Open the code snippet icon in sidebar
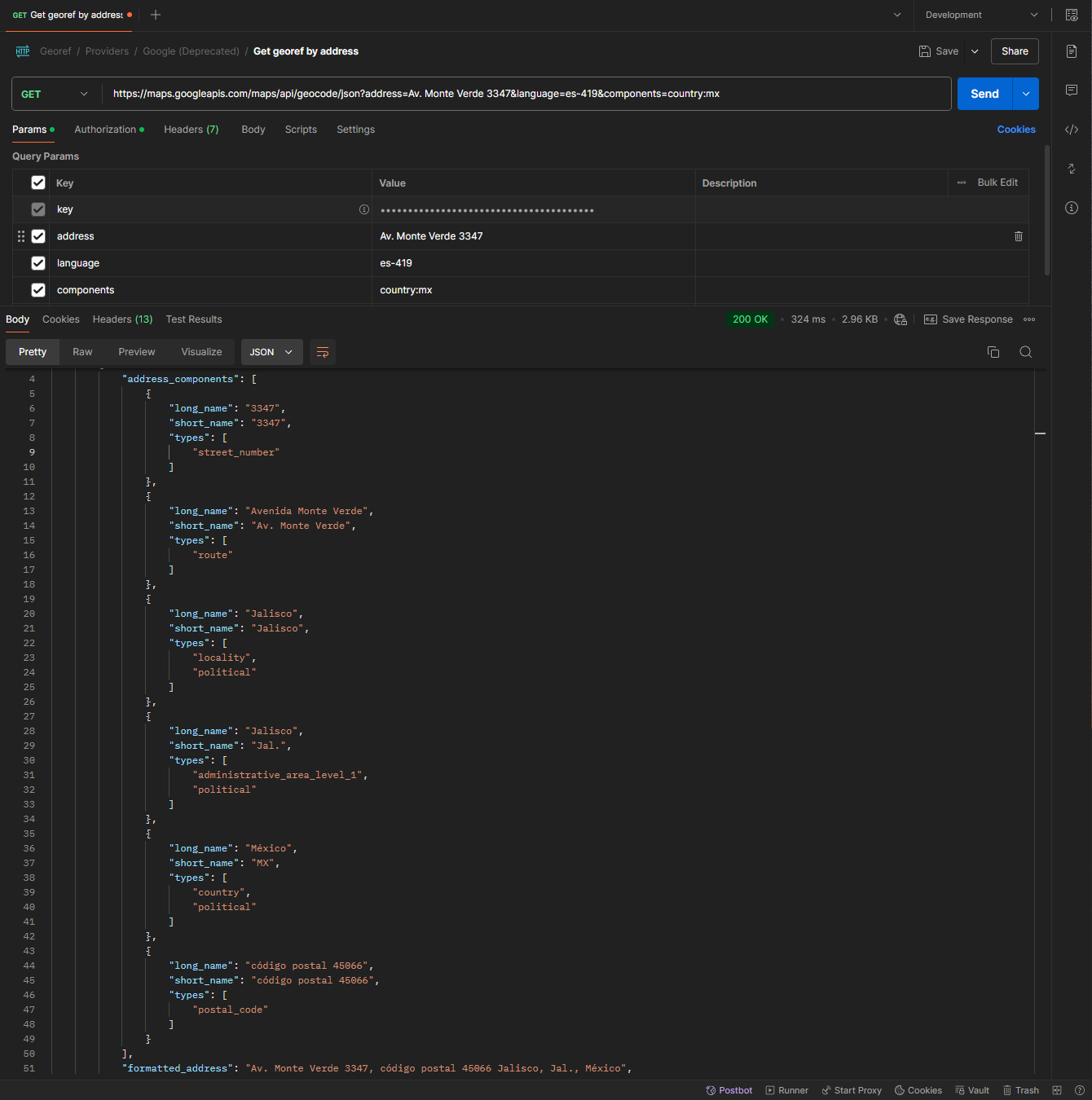 [1072, 130]
